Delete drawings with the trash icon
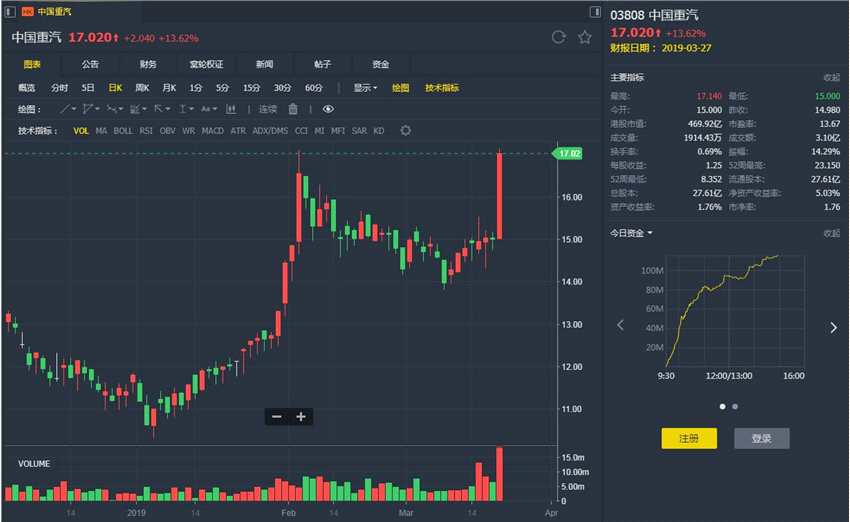This screenshot has height=522, width=850. point(293,109)
